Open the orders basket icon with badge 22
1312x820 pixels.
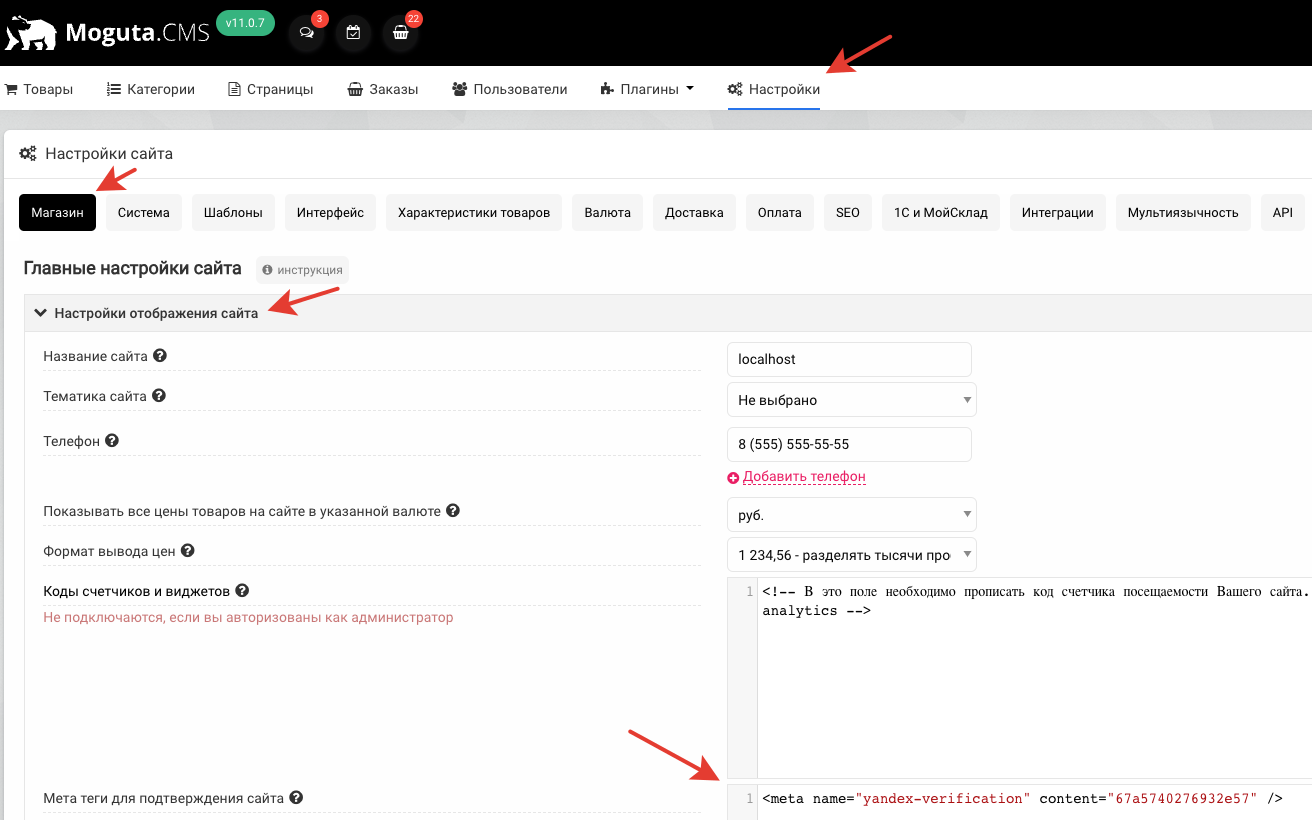(x=400, y=33)
